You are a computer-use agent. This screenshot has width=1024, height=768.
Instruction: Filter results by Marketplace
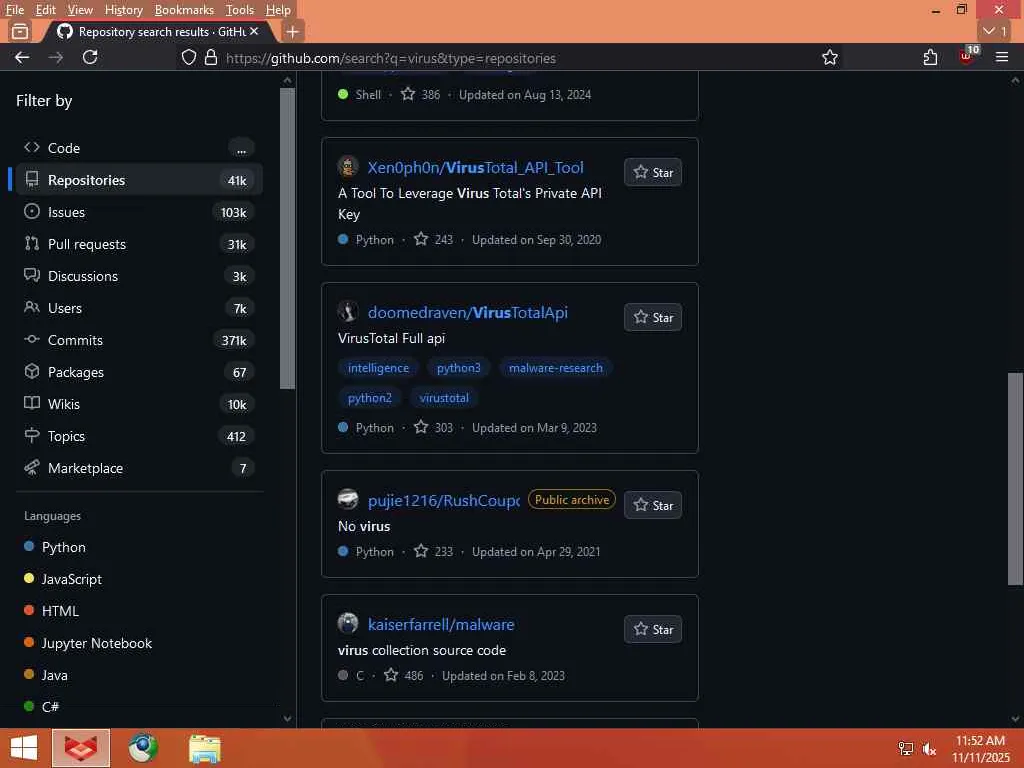click(138, 468)
